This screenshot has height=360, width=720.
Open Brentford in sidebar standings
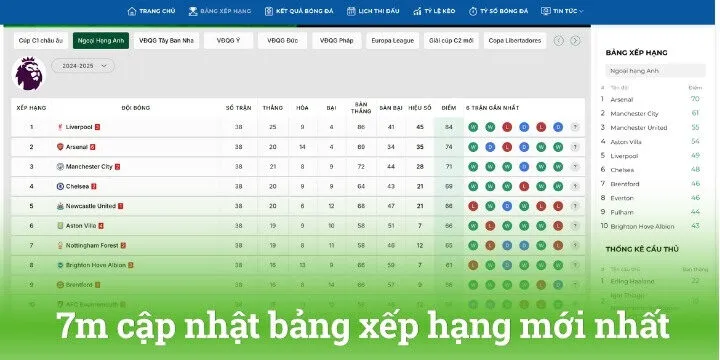tap(625, 184)
